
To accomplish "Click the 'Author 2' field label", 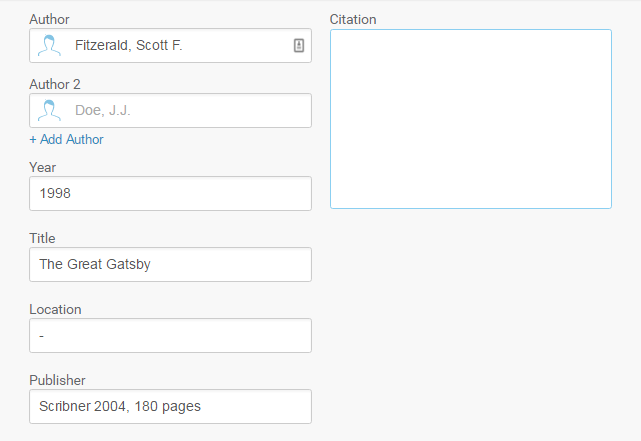I will coord(55,84).
